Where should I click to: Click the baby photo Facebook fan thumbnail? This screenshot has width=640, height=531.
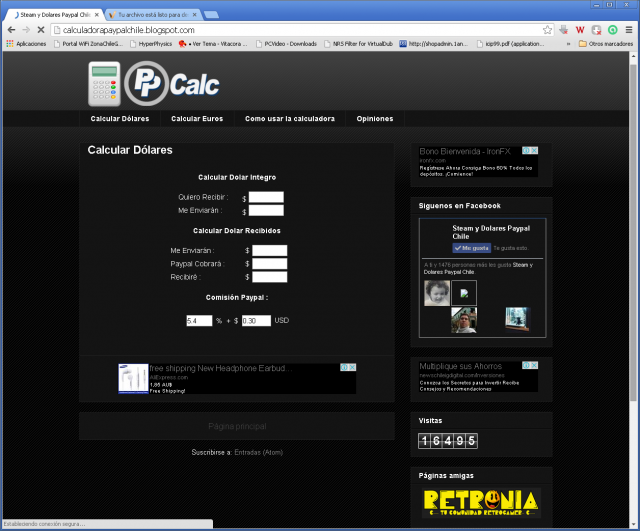[437, 293]
